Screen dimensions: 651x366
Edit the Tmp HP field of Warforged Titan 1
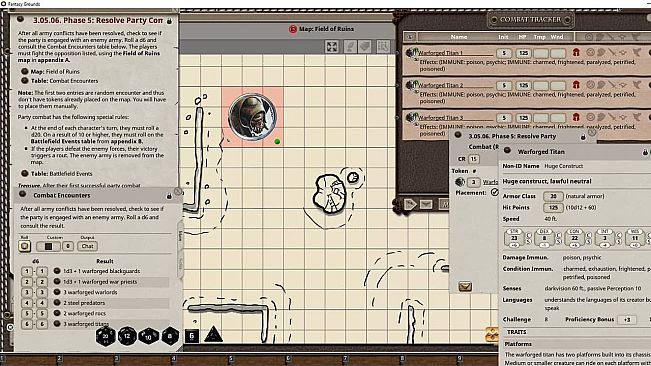click(x=541, y=53)
